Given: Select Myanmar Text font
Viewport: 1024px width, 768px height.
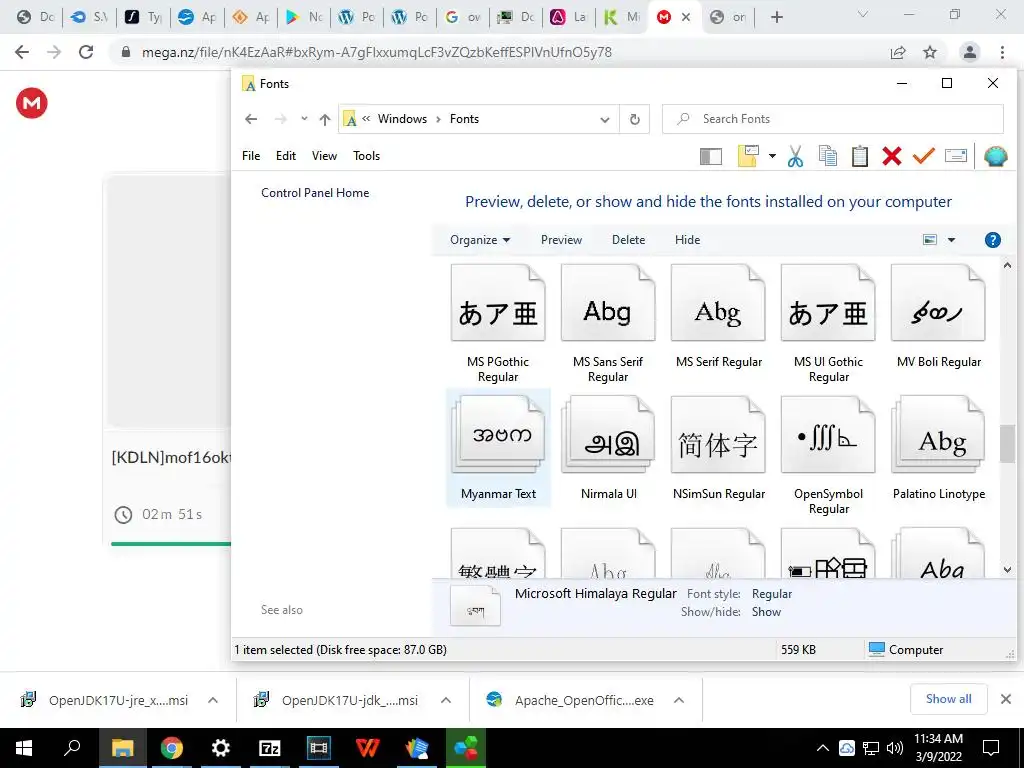Looking at the screenshot, I should pyautogui.click(x=498, y=448).
